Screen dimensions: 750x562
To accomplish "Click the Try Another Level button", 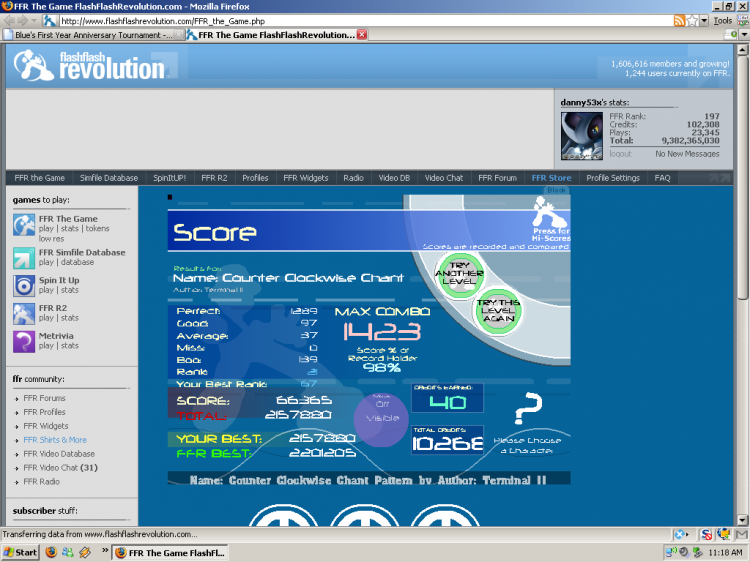I will pos(459,274).
